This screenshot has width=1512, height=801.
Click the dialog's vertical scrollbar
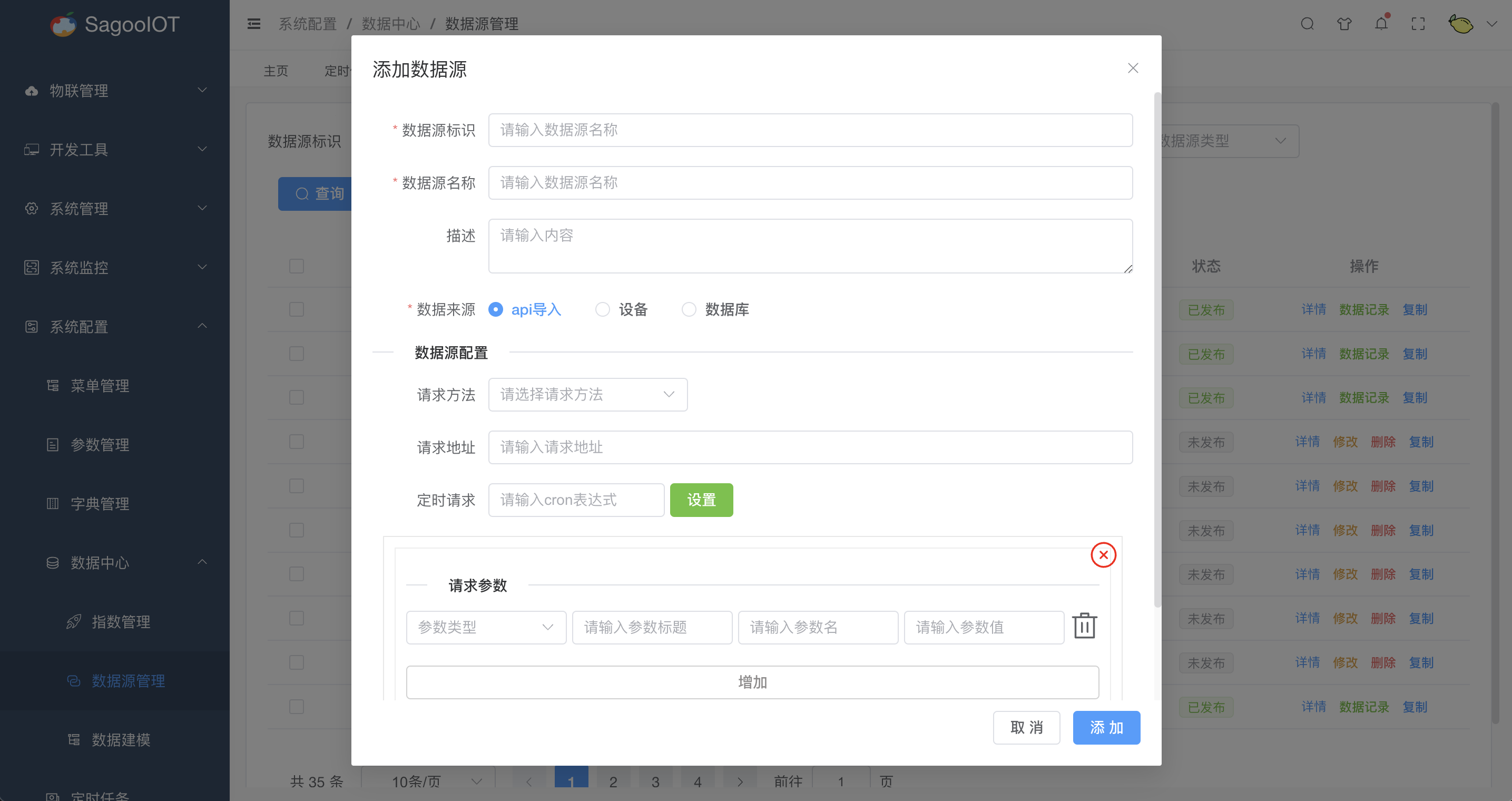click(x=1157, y=350)
